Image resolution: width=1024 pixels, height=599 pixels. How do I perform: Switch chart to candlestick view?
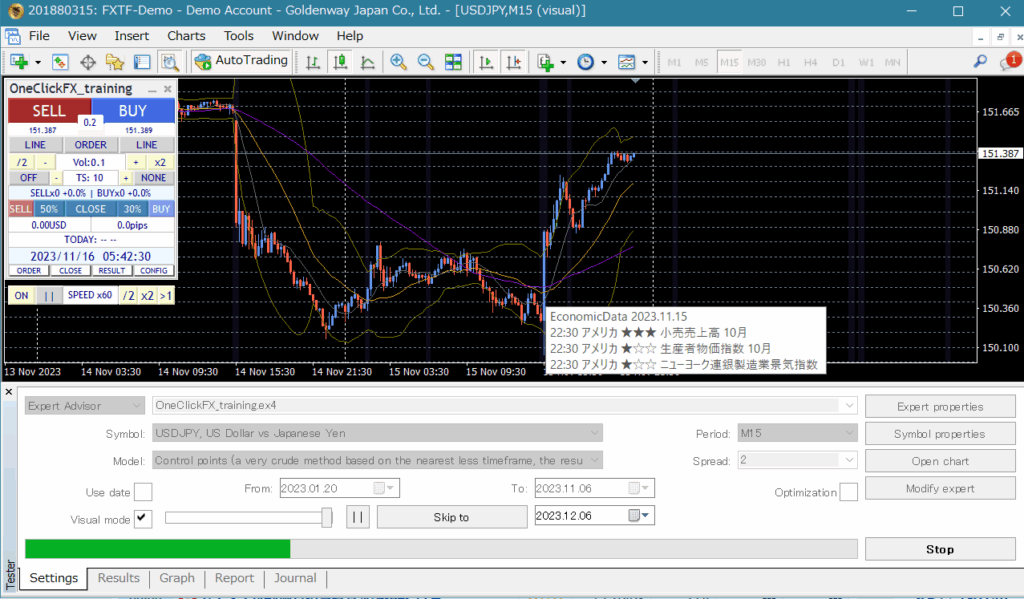point(340,62)
